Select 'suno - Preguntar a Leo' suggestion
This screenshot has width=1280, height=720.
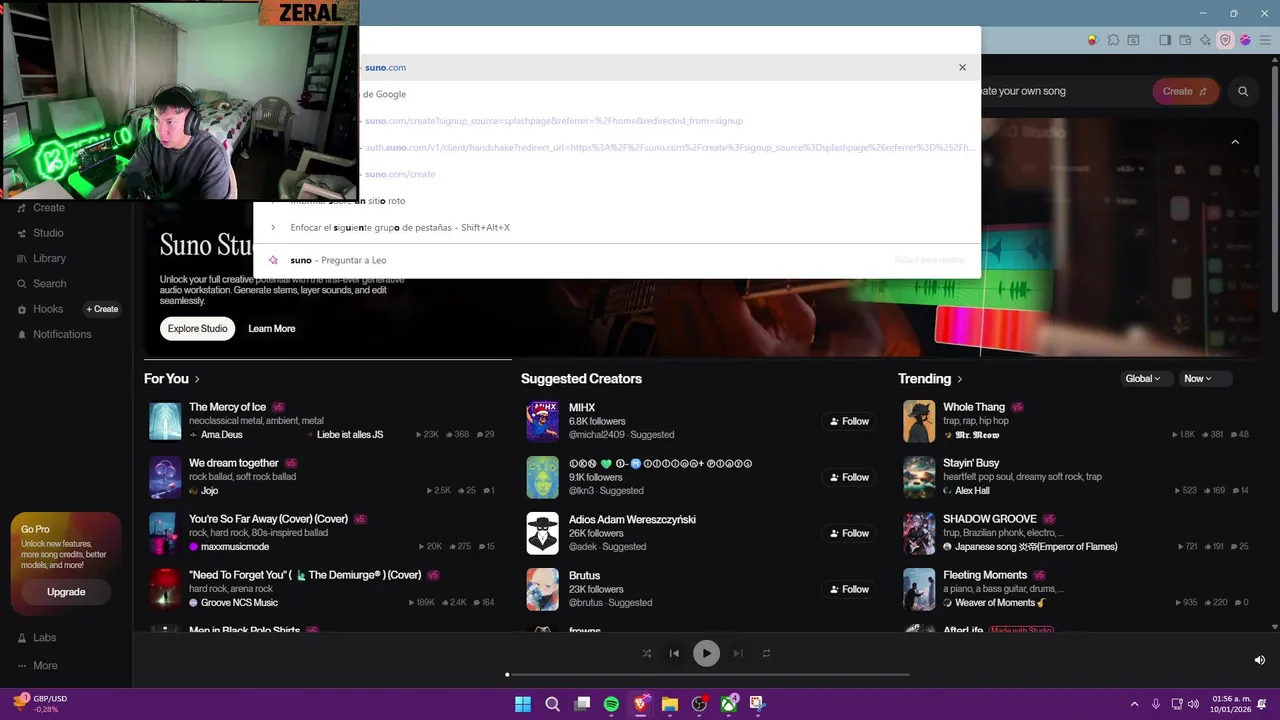pyautogui.click(x=617, y=260)
